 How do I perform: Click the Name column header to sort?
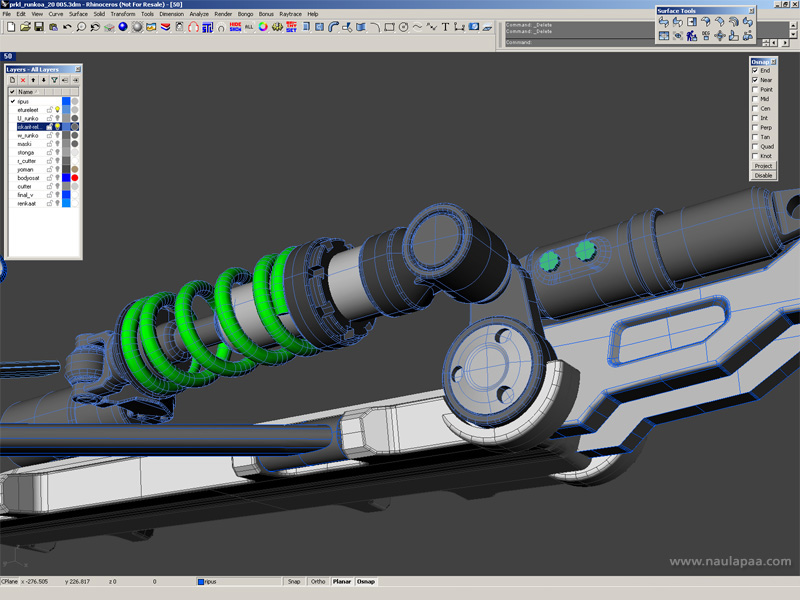(26, 91)
